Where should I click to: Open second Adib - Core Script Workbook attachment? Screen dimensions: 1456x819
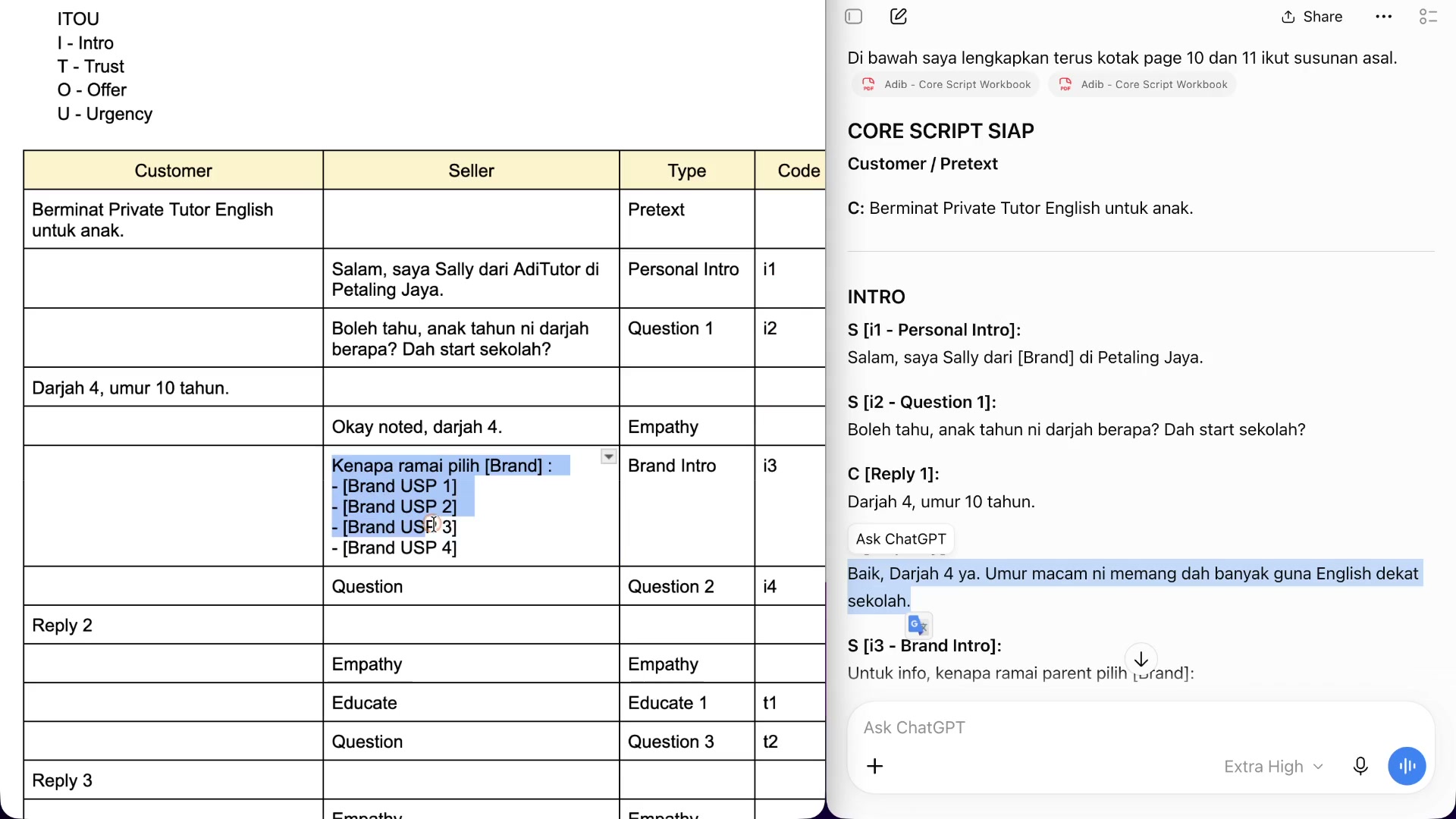click(x=1143, y=84)
